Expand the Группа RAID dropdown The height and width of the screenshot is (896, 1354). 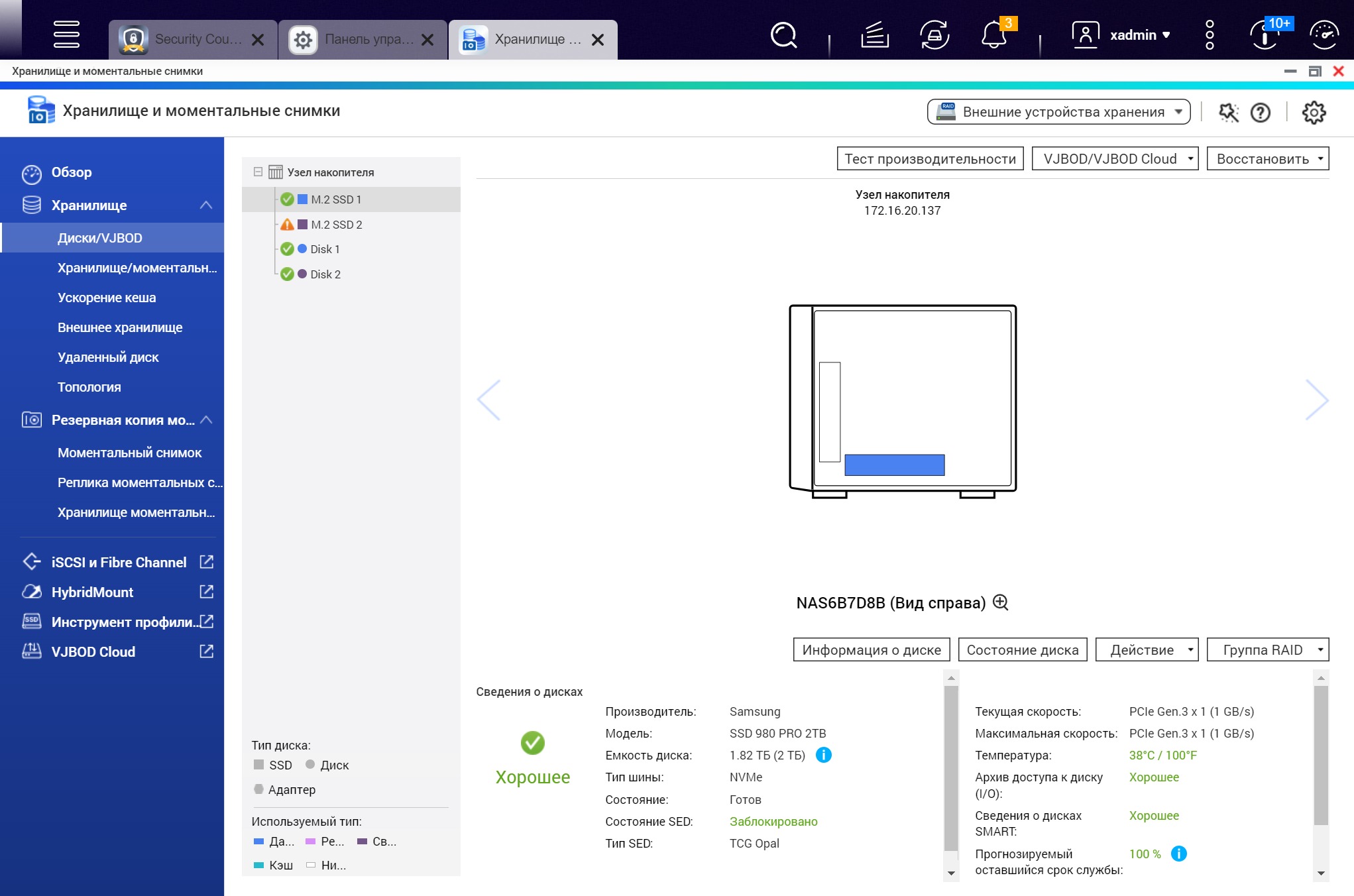pos(1267,649)
